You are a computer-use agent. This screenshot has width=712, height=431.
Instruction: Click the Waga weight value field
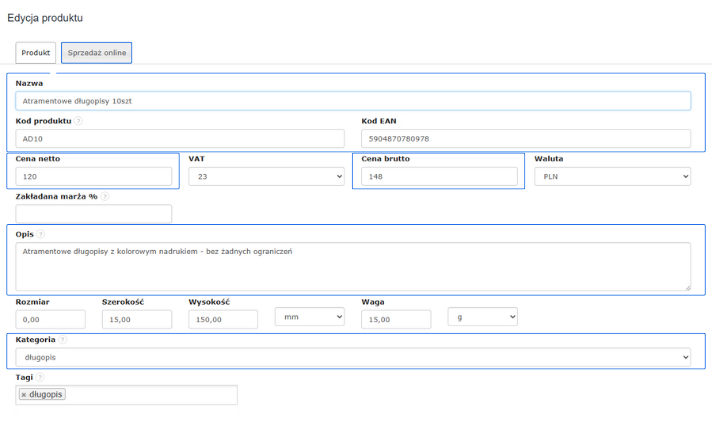395,319
